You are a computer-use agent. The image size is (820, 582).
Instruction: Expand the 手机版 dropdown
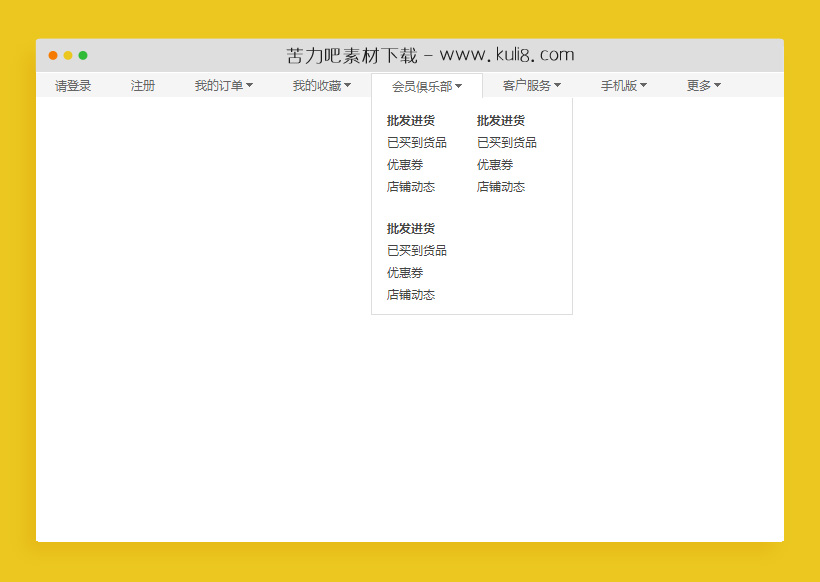click(623, 85)
